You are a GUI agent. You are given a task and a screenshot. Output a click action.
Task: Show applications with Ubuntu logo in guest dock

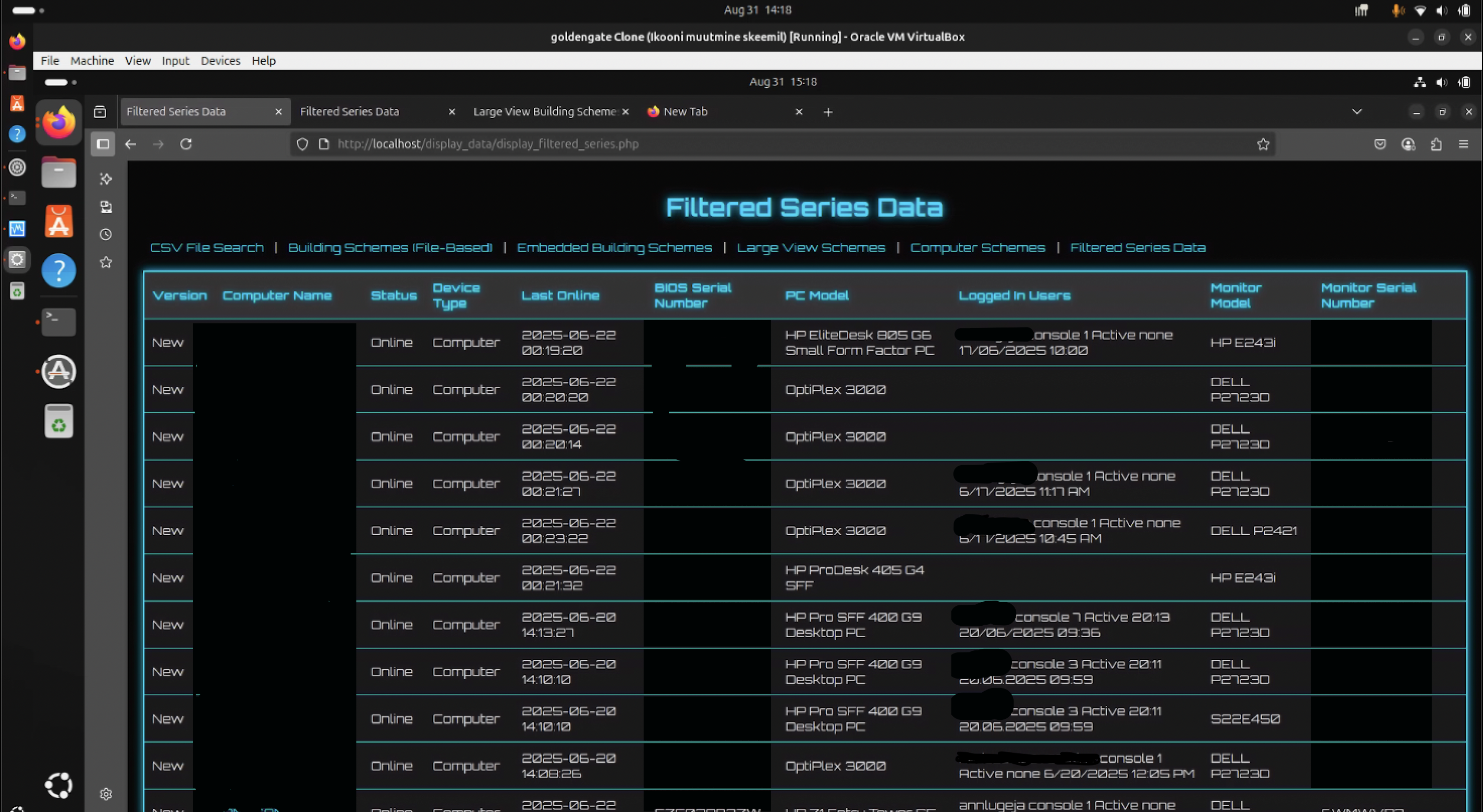point(59,785)
